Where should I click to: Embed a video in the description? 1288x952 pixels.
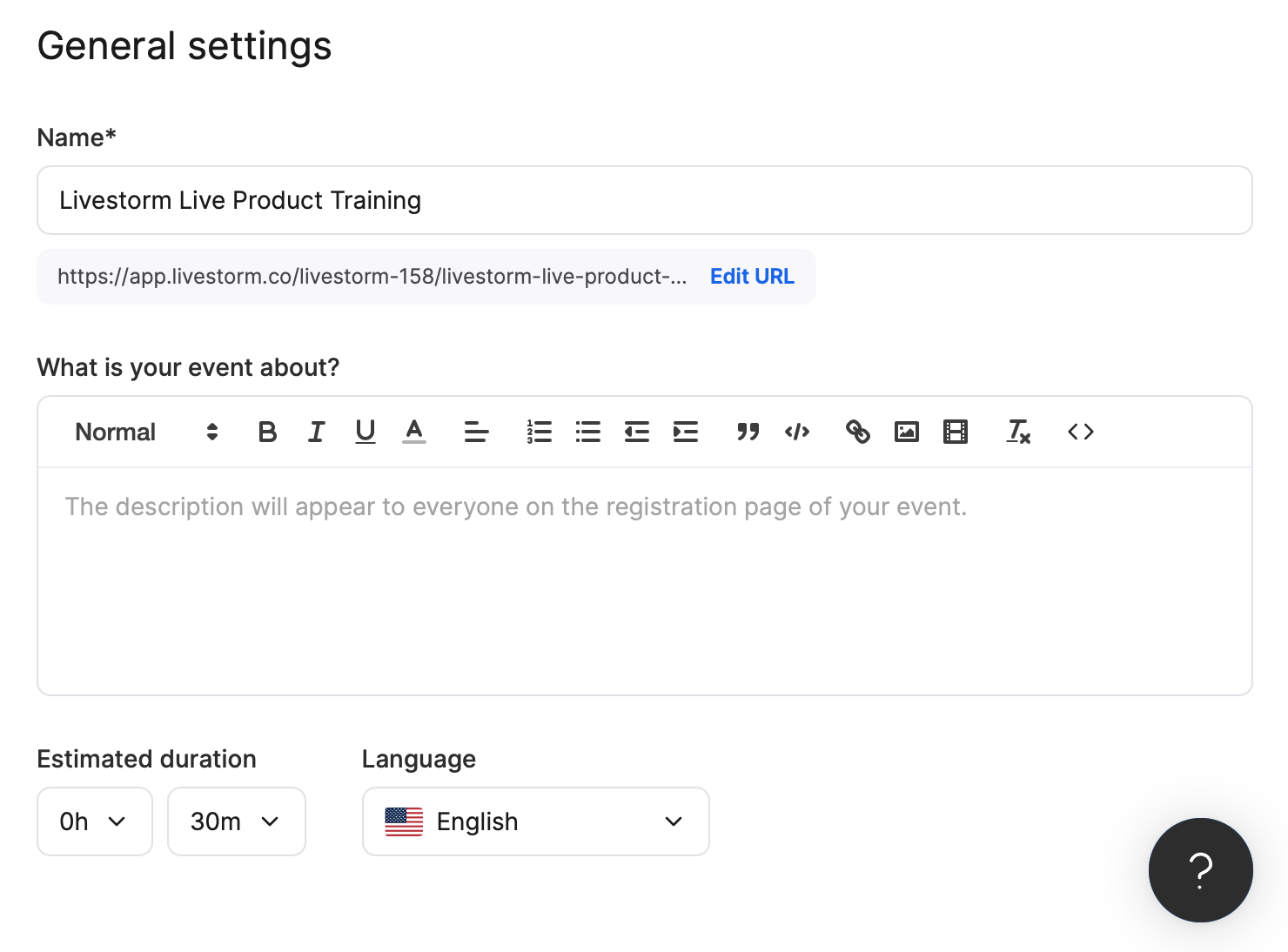pos(956,432)
